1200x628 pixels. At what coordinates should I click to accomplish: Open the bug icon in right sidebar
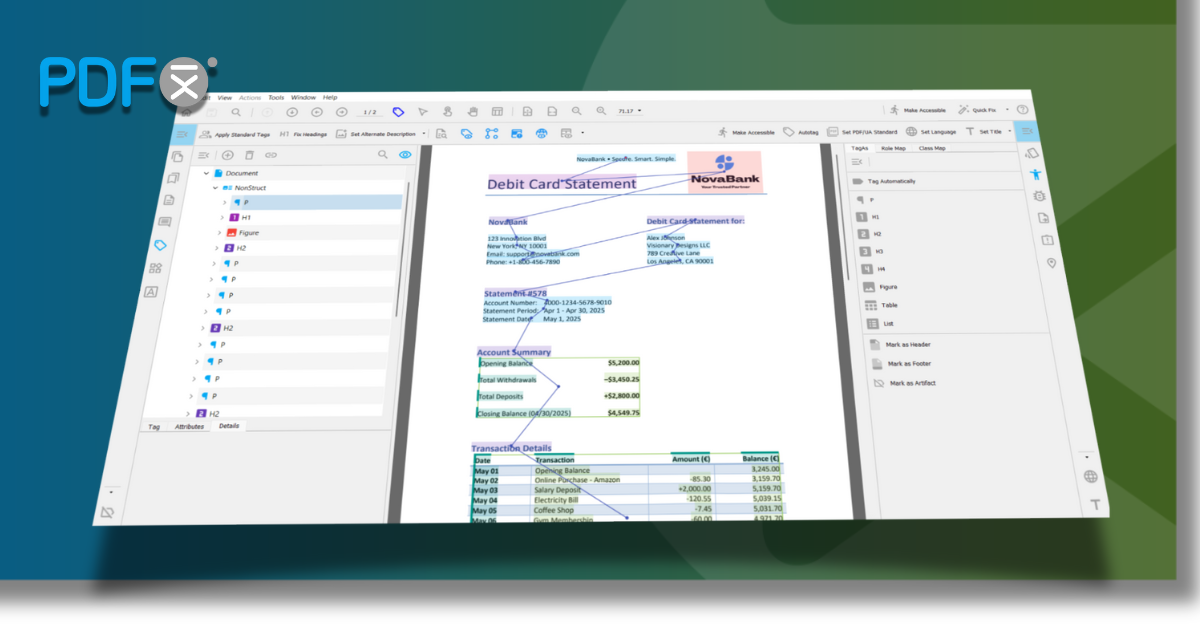click(1039, 196)
